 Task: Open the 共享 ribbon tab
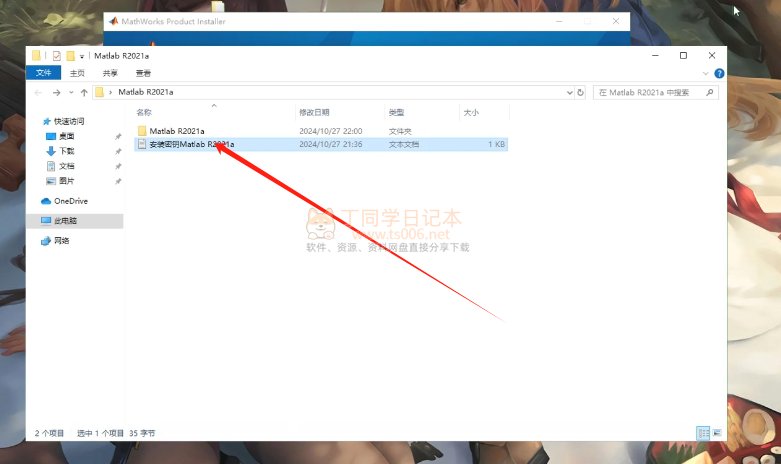pyautogui.click(x=110, y=73)
